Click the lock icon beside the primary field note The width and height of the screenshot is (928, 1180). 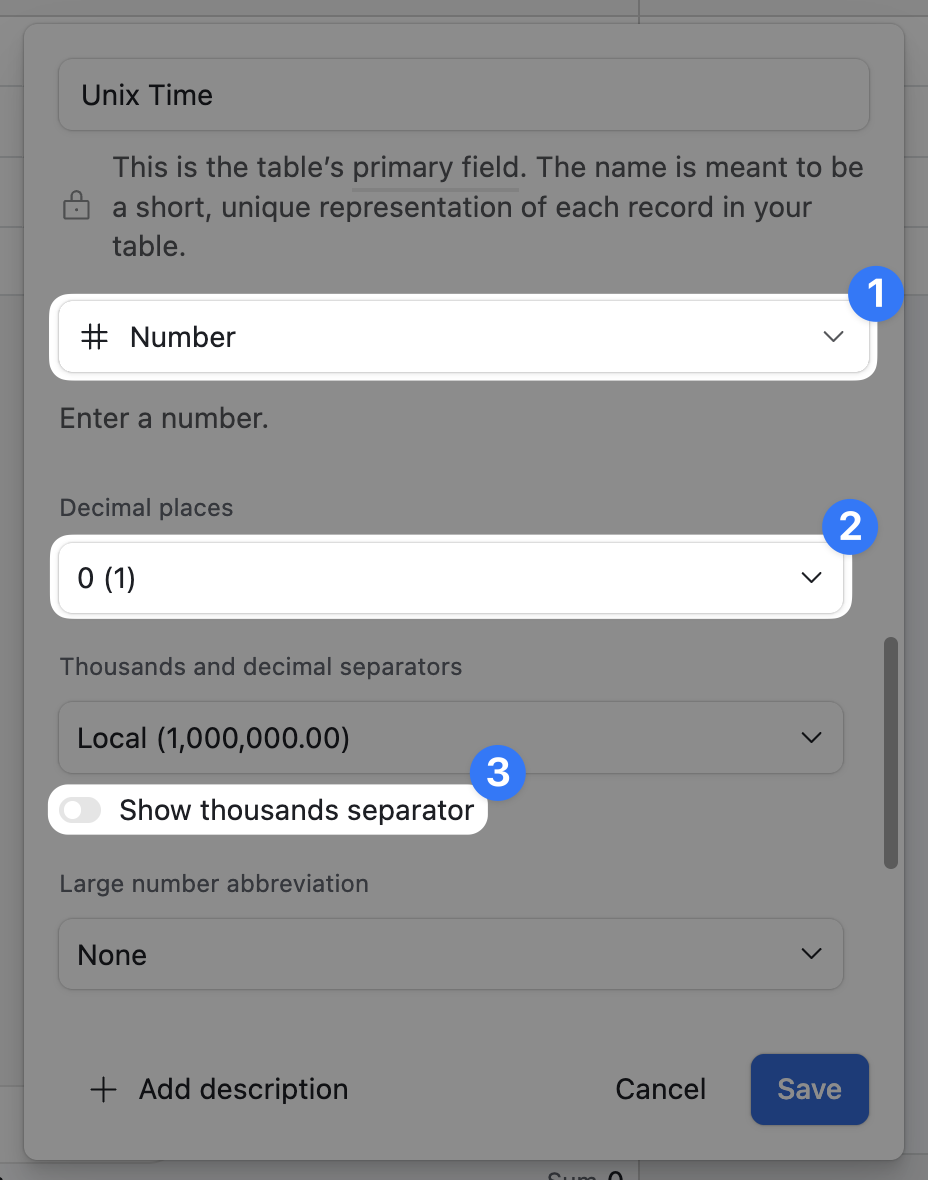(76, 207)
